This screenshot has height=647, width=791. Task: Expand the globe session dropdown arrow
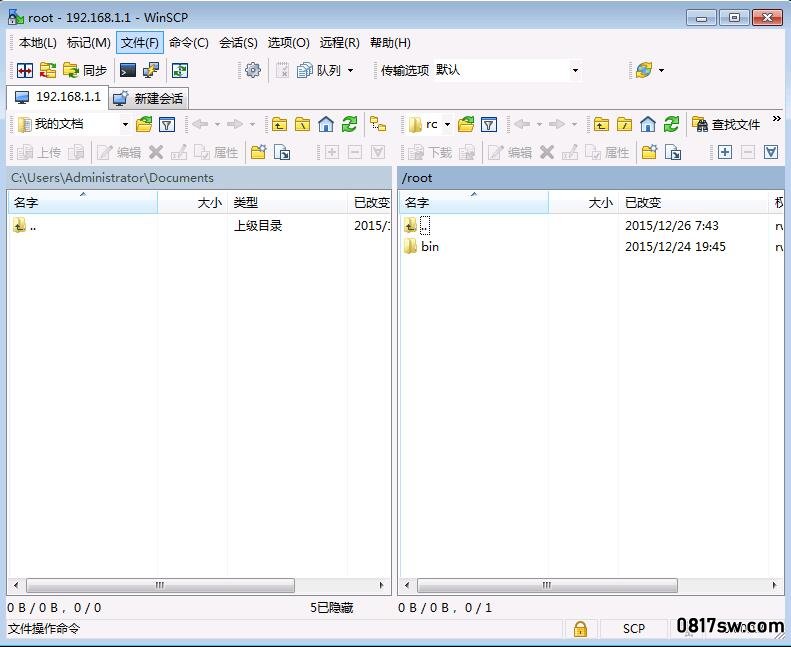click(x=661, y=70)
